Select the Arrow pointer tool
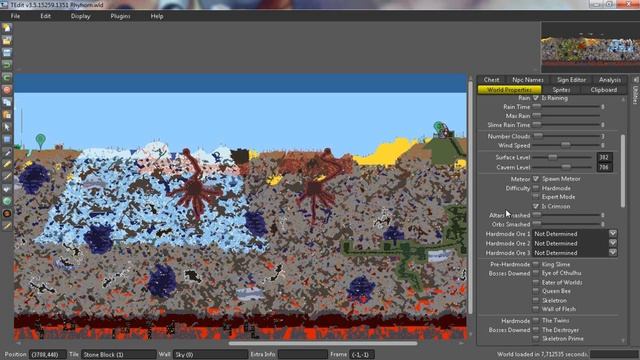Image resolution: width=640 pixels, height=360 pixels. (7, 127)
